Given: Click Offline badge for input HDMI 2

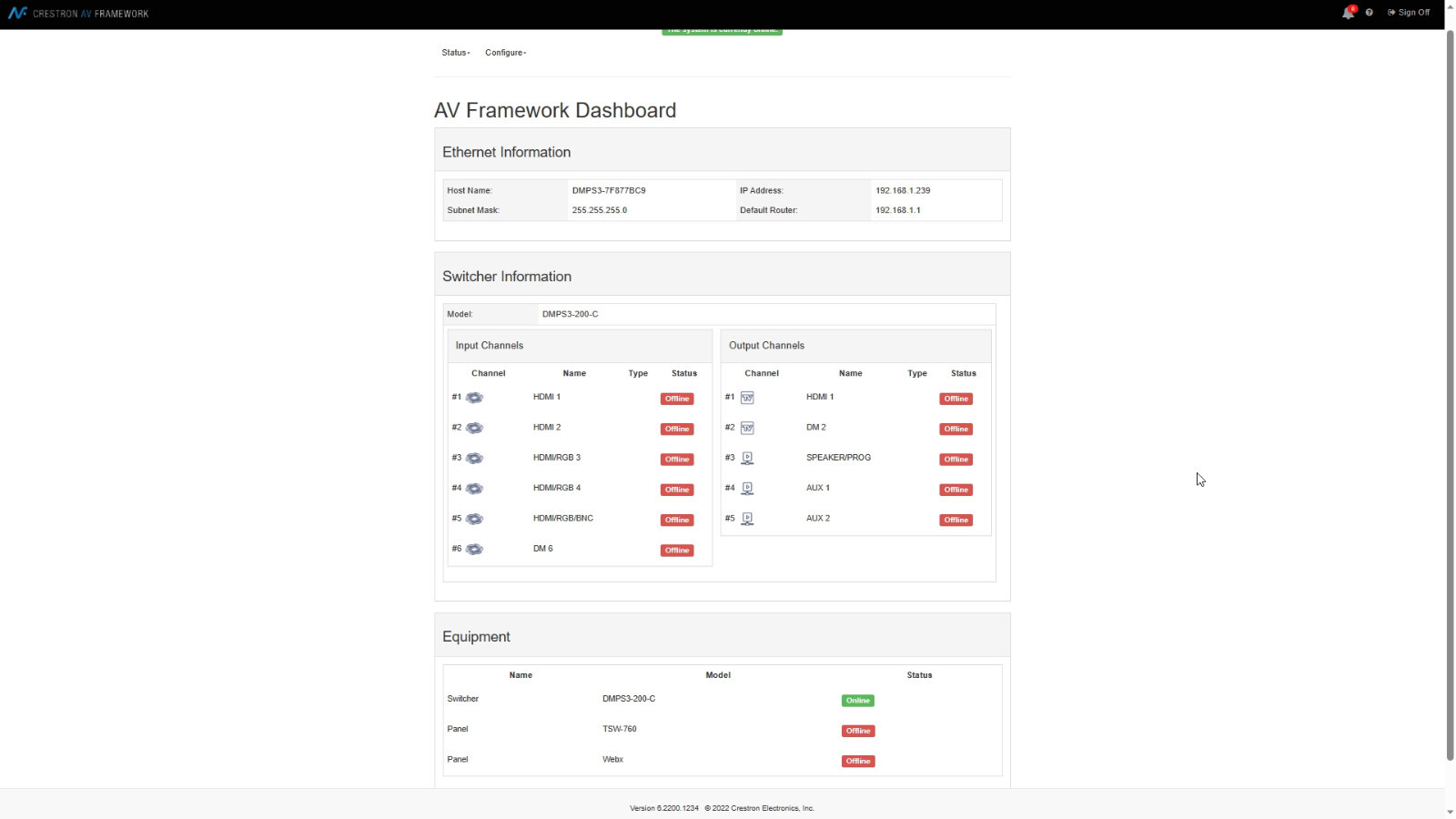Looking at the screenshot, I should pyautogui.click(x=677, y=429).
